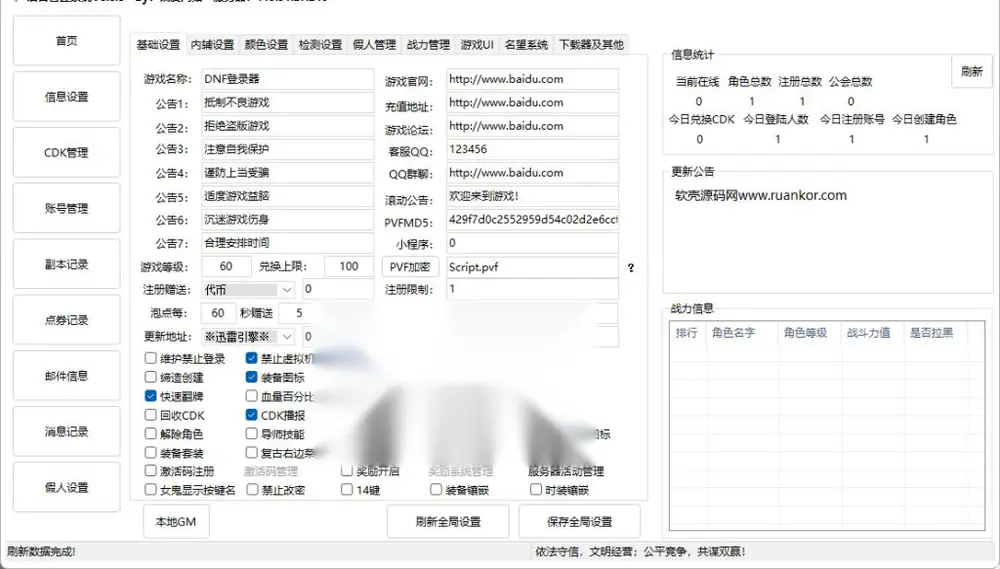Click into the Script.pvf filename field
The width and height of the screenshot is (1000, 569).
point(533,267)
